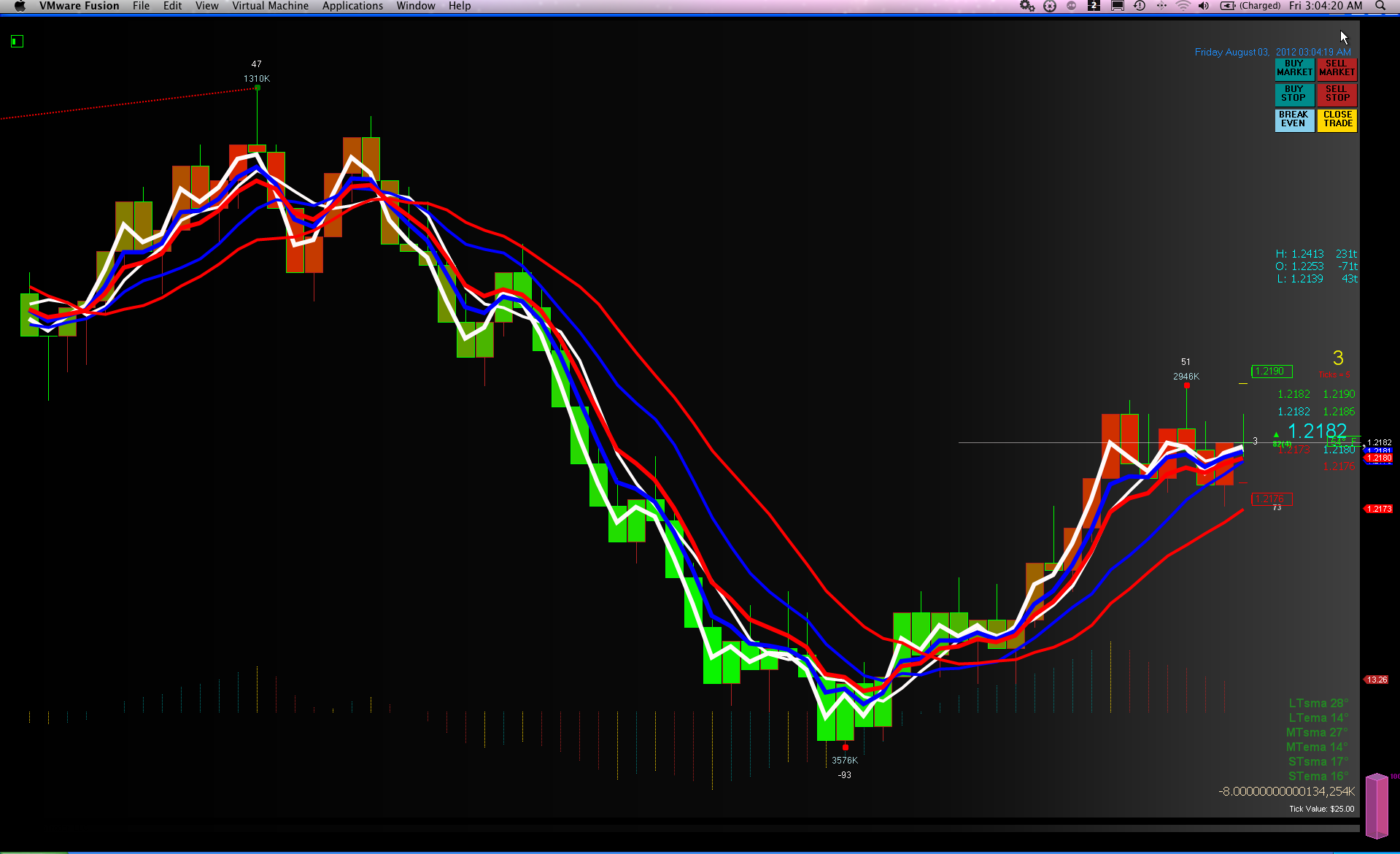
Task: Open the Bluetooth status menu
Action: click(1162, 6)
